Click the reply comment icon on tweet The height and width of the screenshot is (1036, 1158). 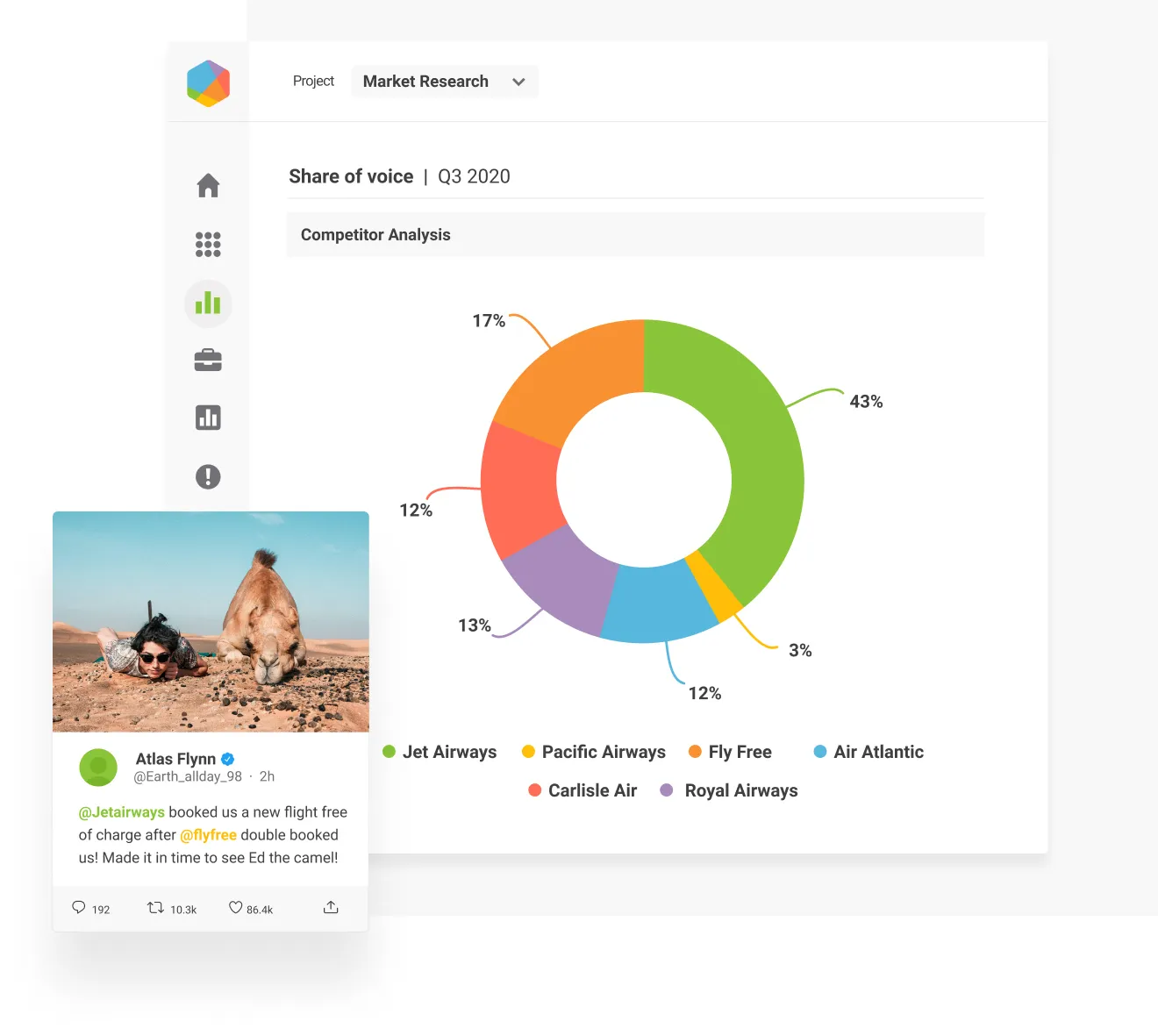click(x=79, y=907)
